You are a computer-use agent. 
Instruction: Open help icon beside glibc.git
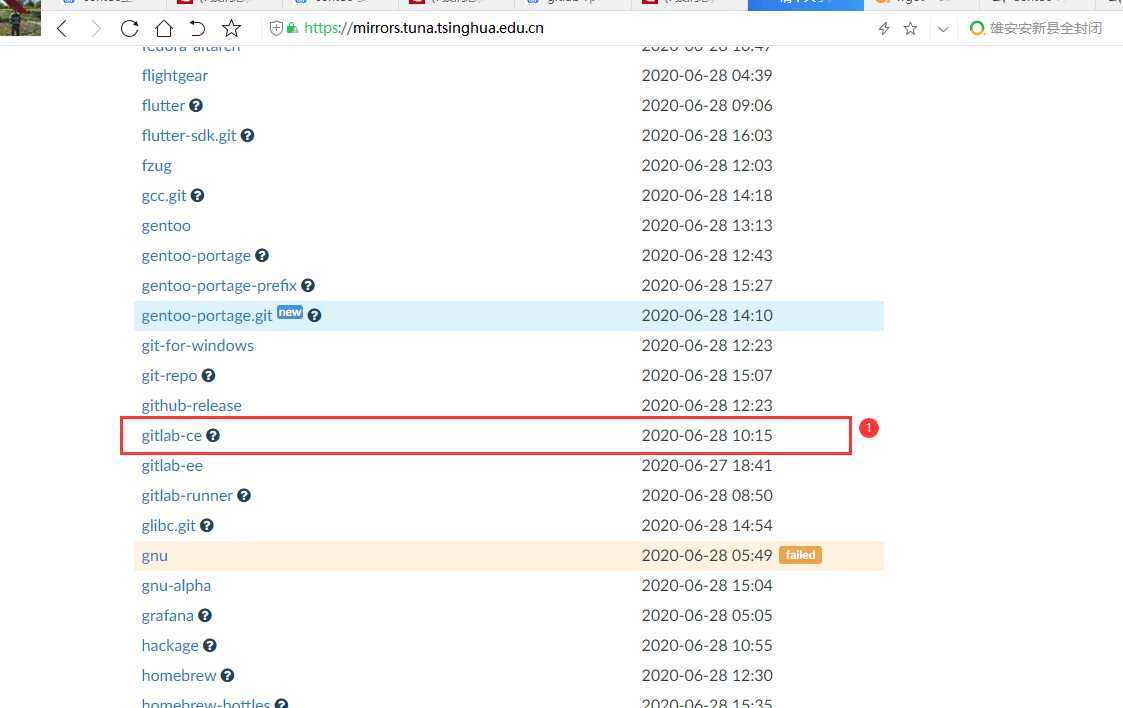click(207, 526)
